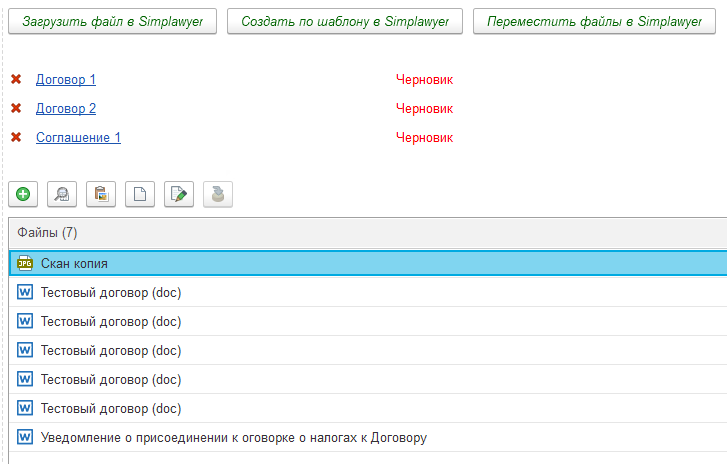
Task: Click red cross next to Соглашение 1
Action: coord(16,137)
